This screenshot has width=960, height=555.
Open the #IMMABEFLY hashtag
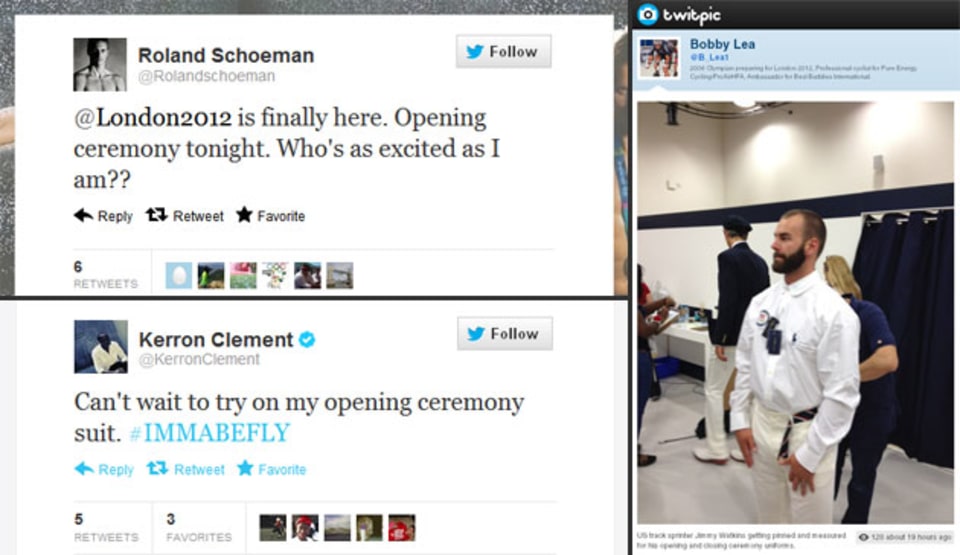(209, 433)
